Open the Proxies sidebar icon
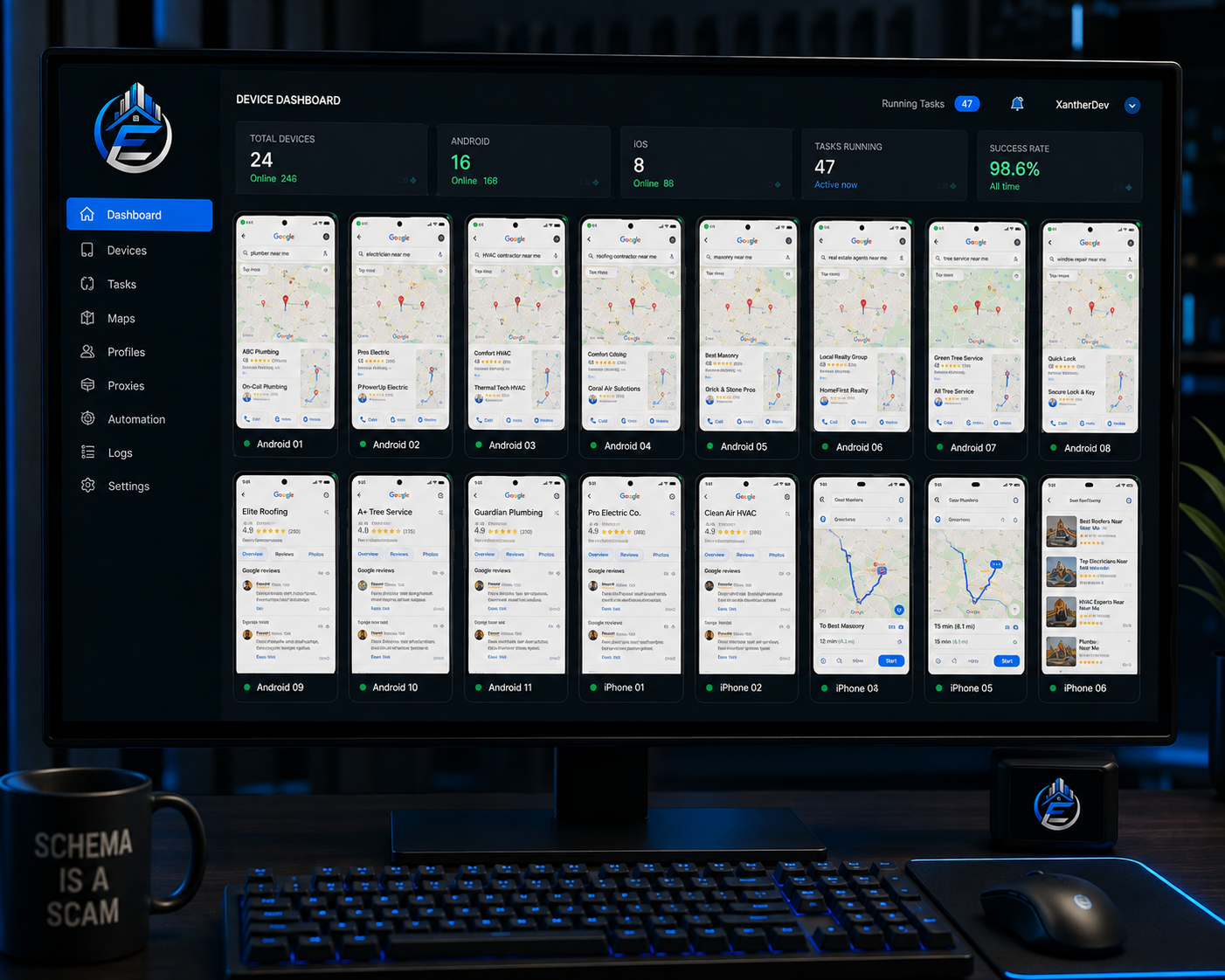 point(87,385)
